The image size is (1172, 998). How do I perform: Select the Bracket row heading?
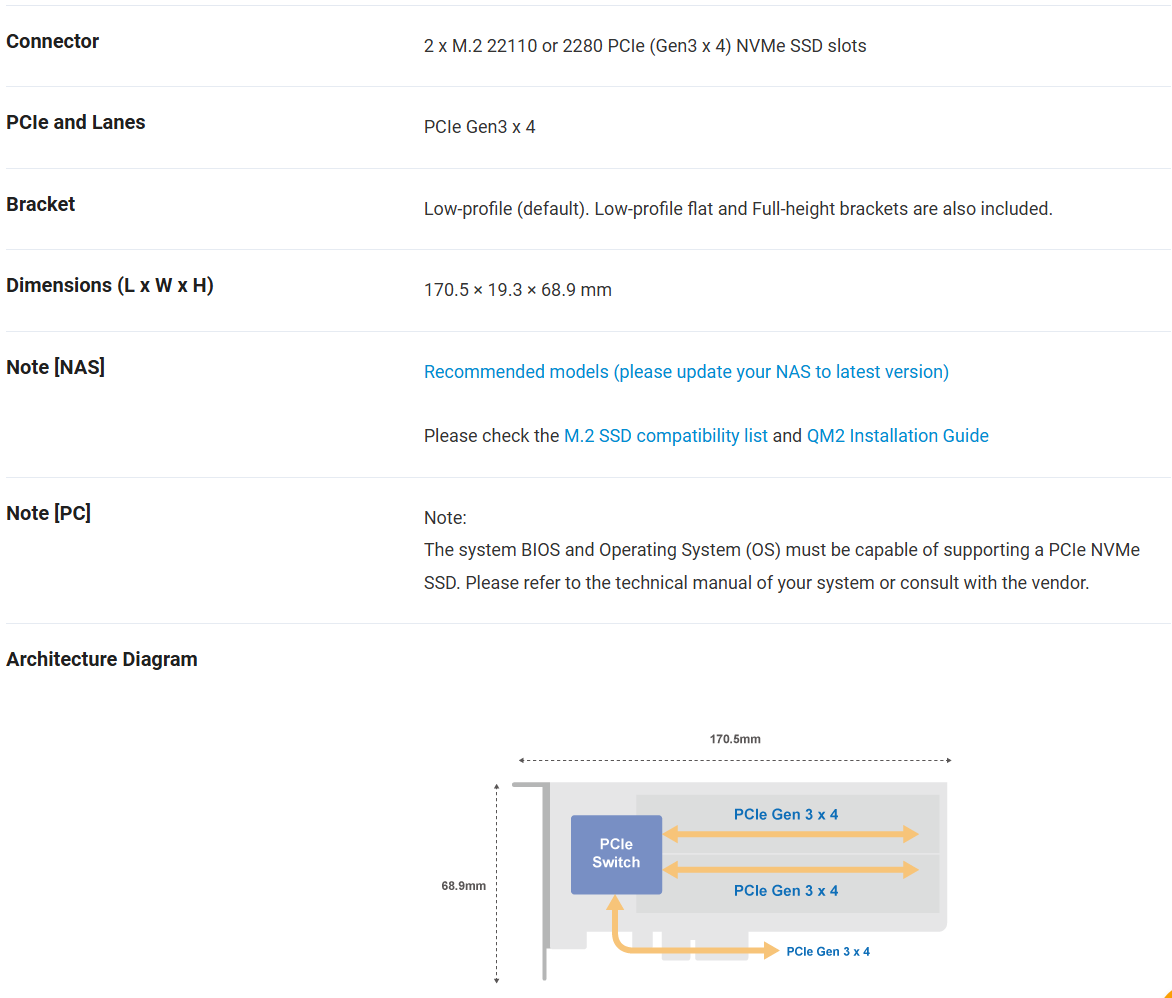(41, 204)
